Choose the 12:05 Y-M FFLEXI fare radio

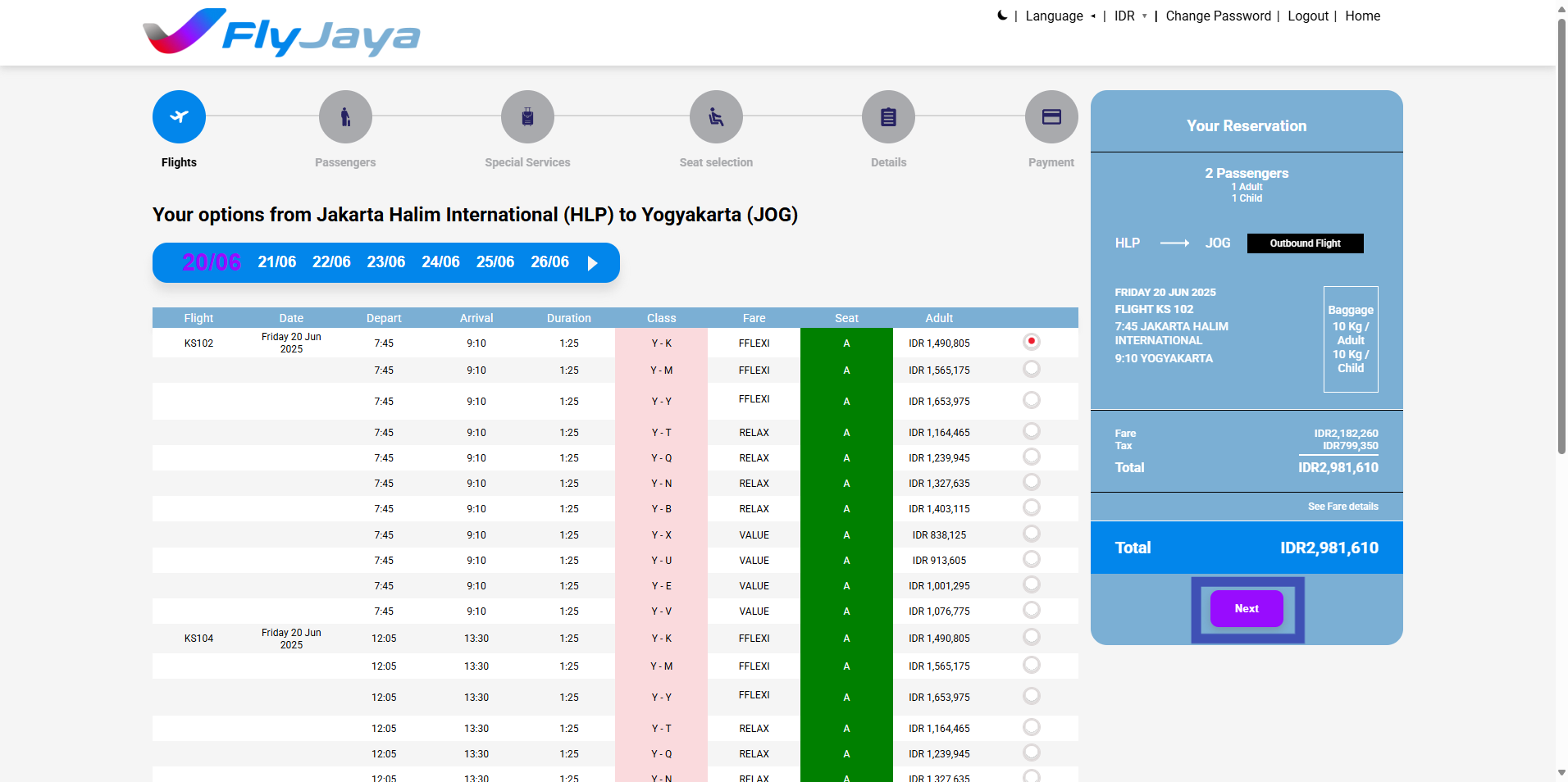1032,665
